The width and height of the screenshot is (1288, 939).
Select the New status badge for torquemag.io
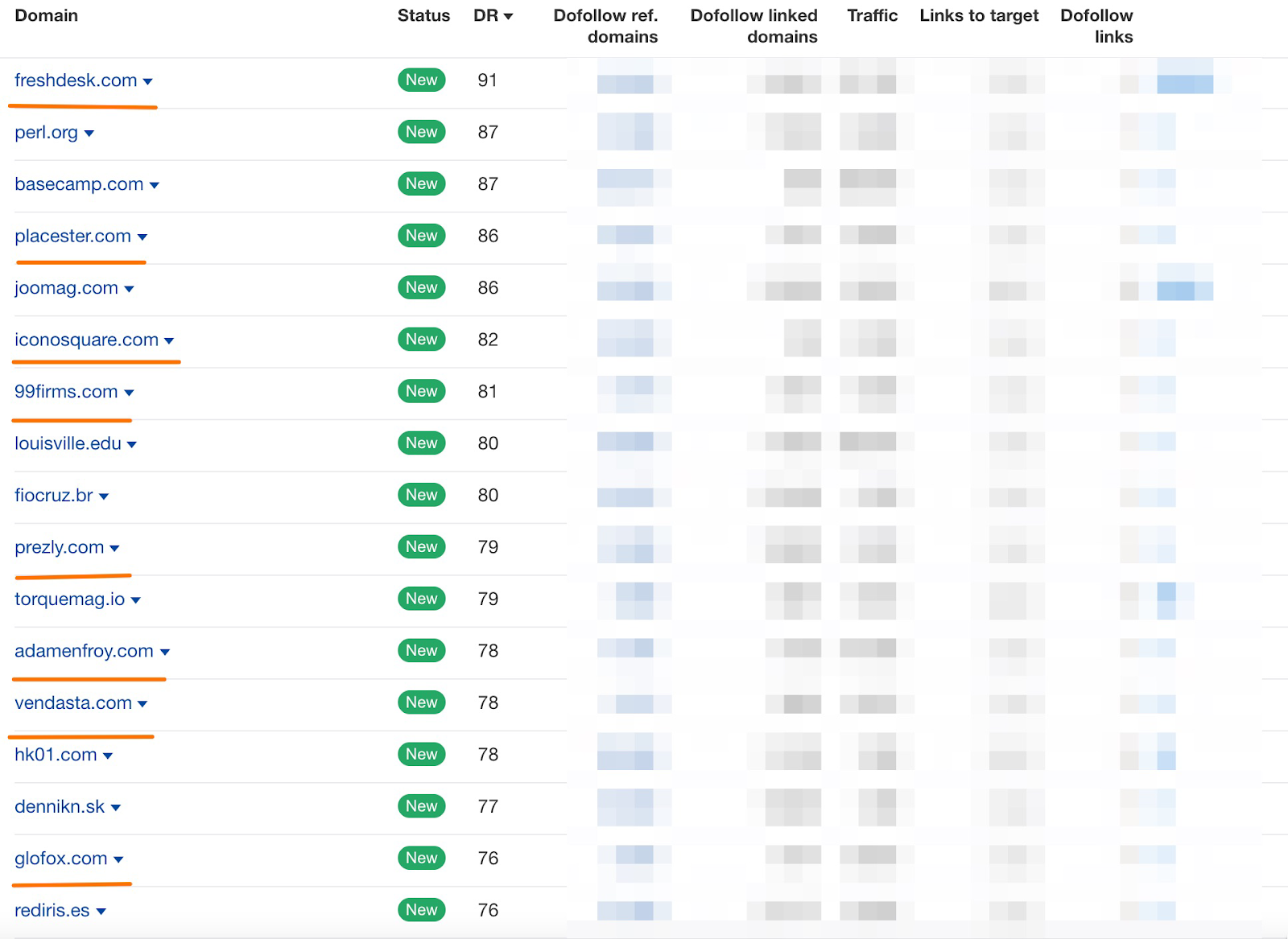(x=422, y=599)
